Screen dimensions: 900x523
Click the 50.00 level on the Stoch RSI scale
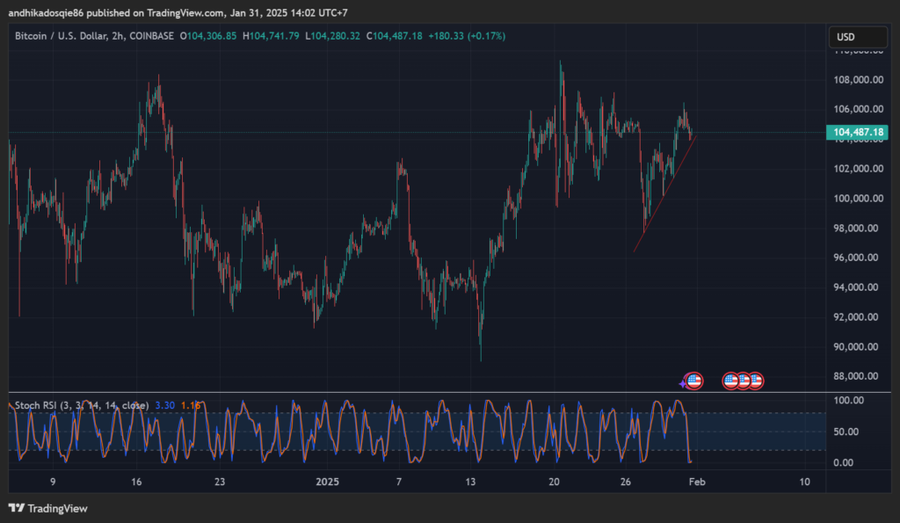pos(846,432)
